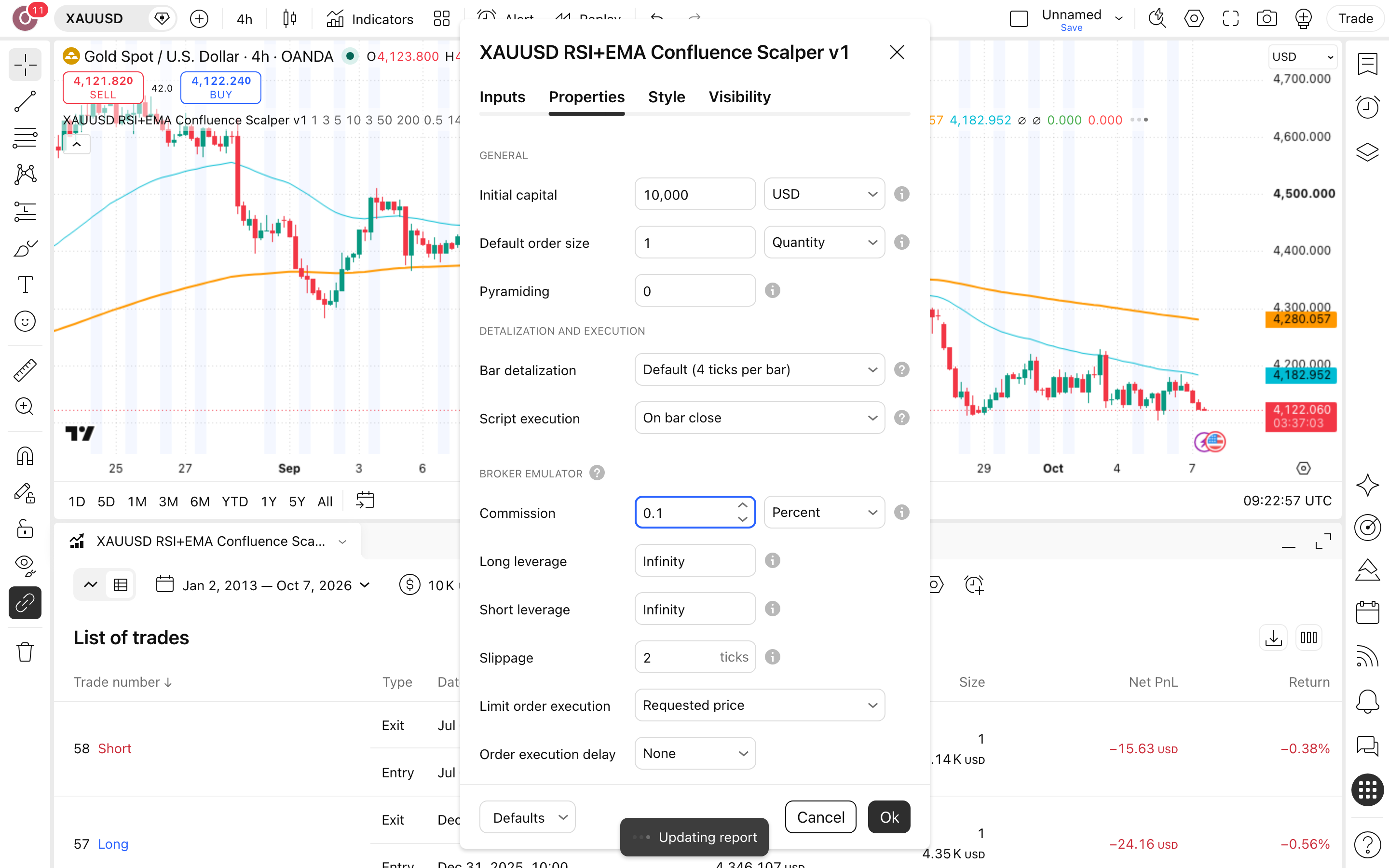Collapse the indicator legend arrow
The width and height of the screenshot is (1389, 868).
[x=76, y=144]
